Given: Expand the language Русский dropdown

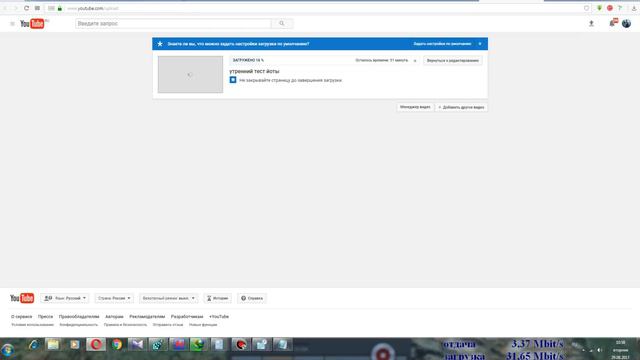Looking at the screenshot, I should (x=65, y=298).
